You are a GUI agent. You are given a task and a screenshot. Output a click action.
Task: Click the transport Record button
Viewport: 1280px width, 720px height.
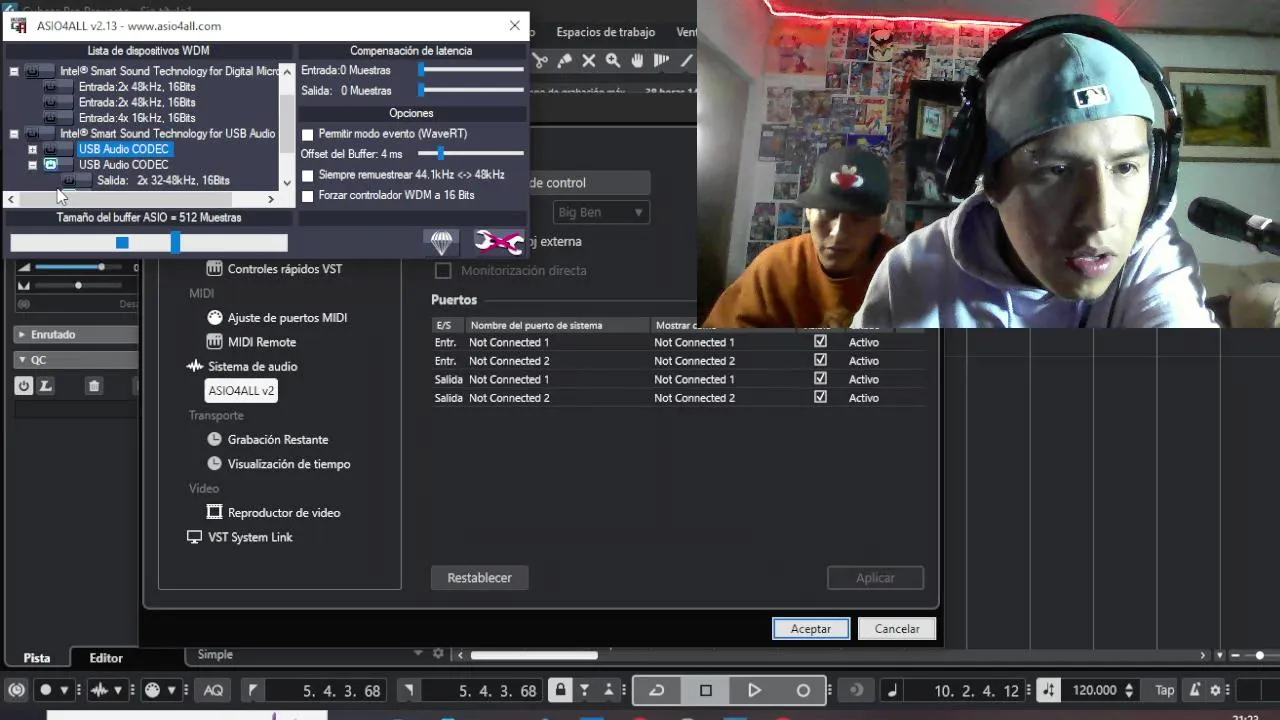[802, 690]
